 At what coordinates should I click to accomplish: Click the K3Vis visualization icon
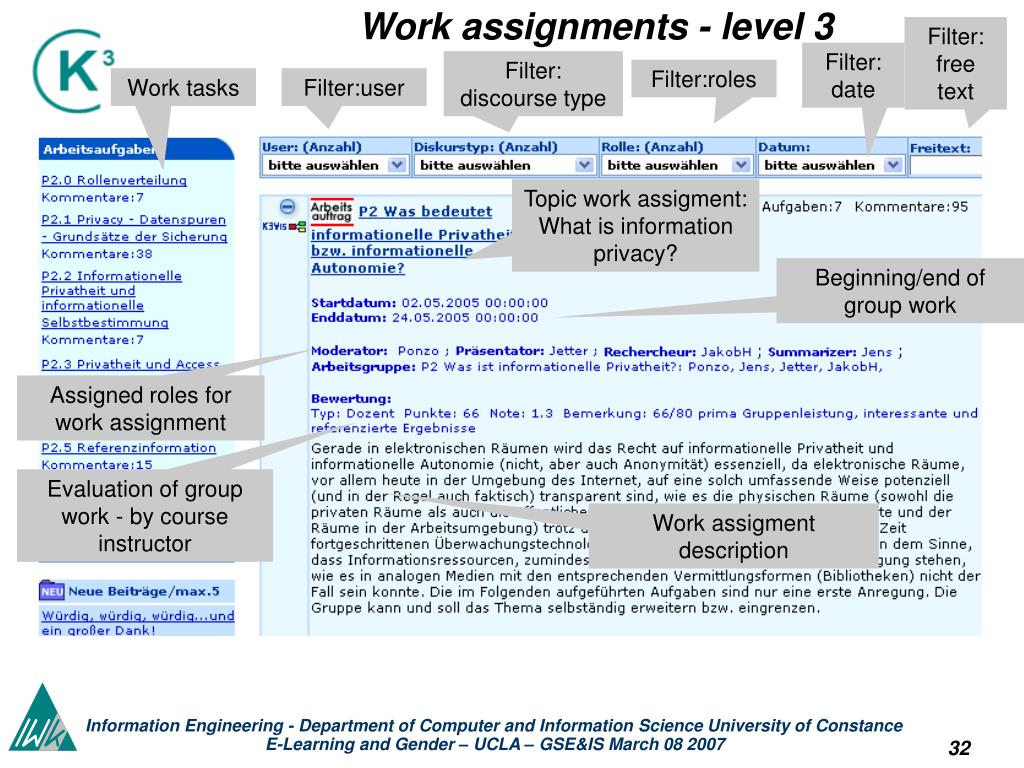(284, 227)
